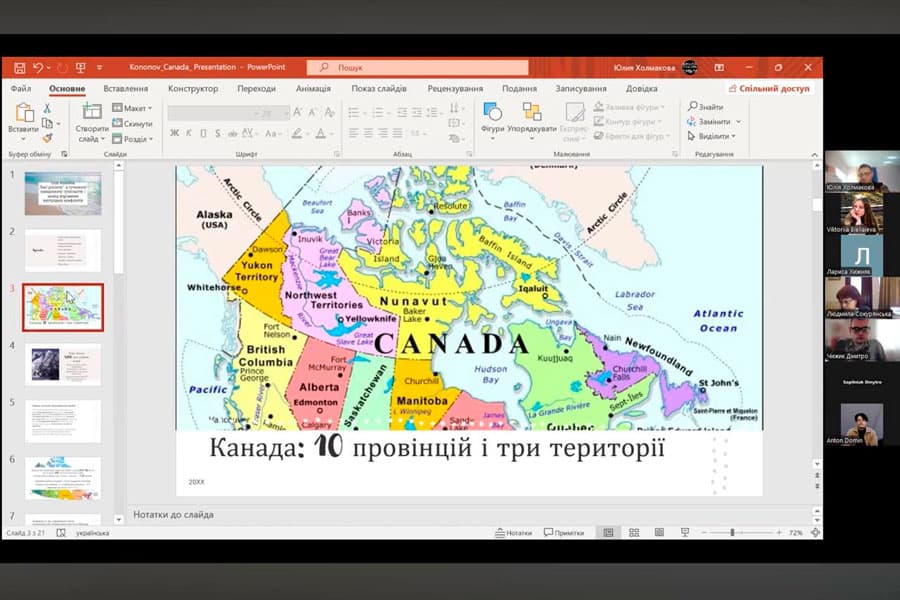This screenshot has width=900, height=600.
Task: Toggle Bold (Ж) formatting
Action: pos(174,133)
